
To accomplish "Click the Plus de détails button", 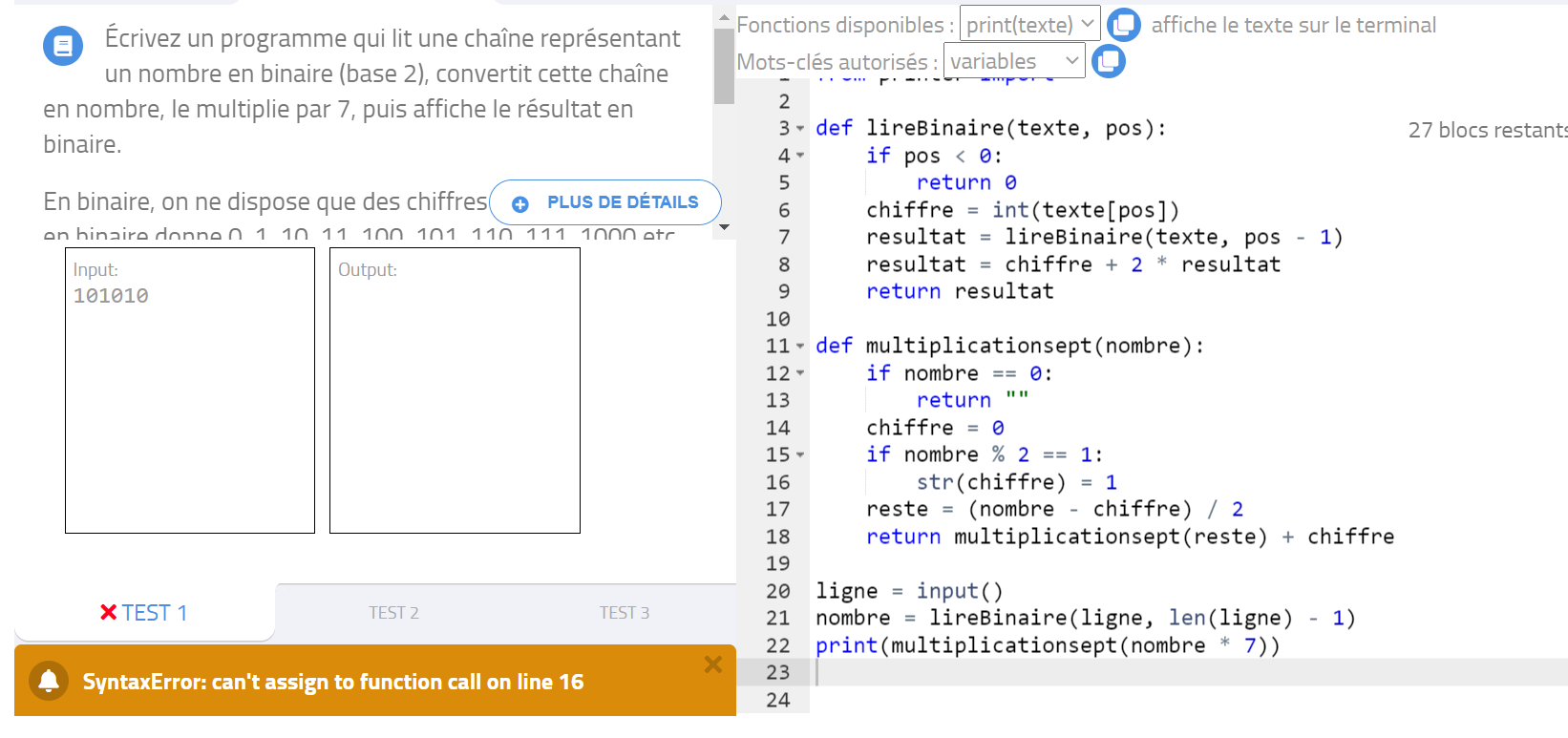I will pos(605,202).
